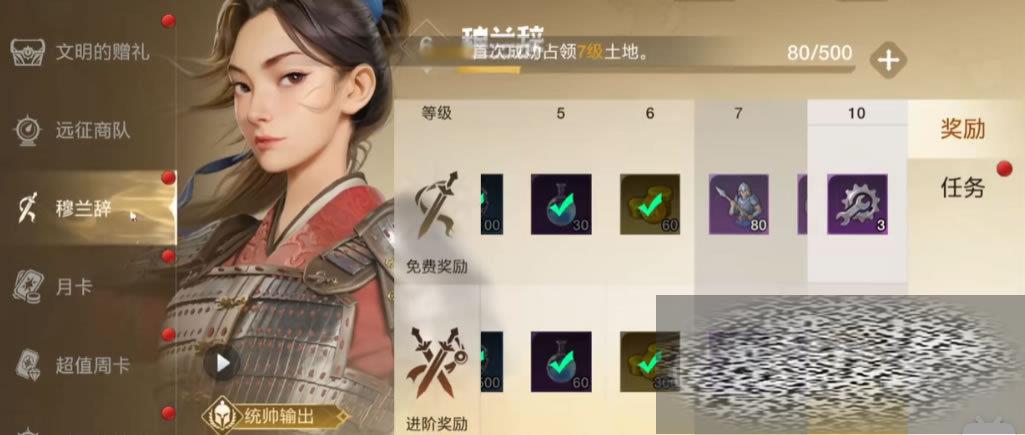Viewport: 1025px width, 435px height.
Task: Click the plus button beside 80/500
Action: pyautogui.click(x=888, y=60)
